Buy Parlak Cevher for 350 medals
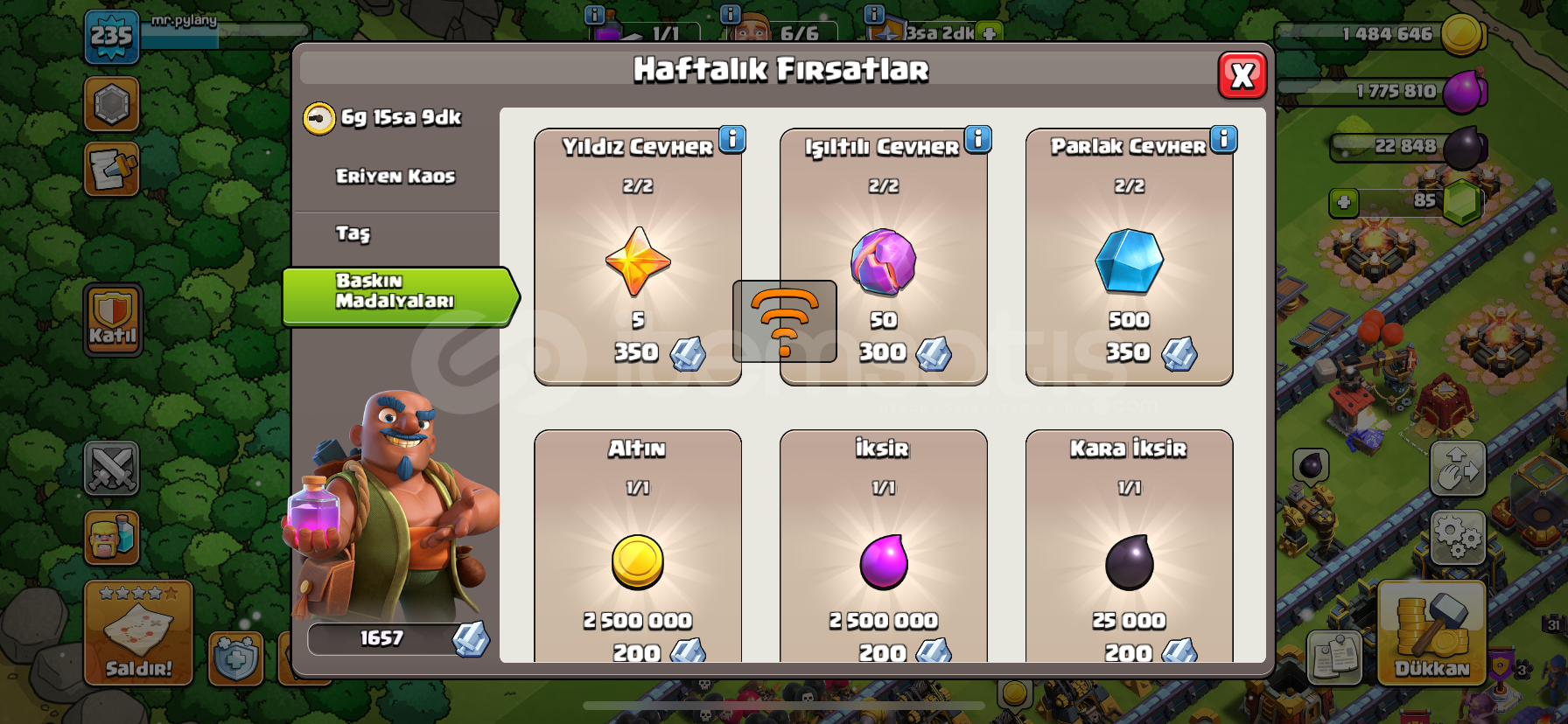This screenshot has height=724, width=1568. [1129, 257]
